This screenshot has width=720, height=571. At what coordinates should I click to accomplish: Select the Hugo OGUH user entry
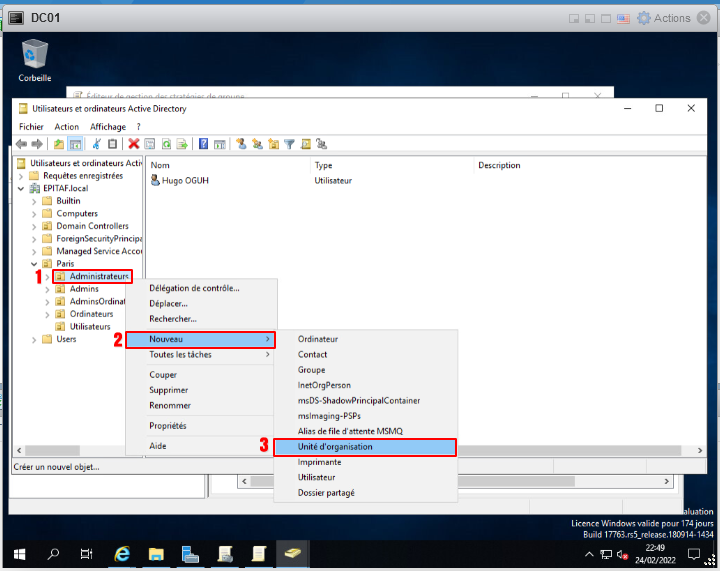point(184,181)
